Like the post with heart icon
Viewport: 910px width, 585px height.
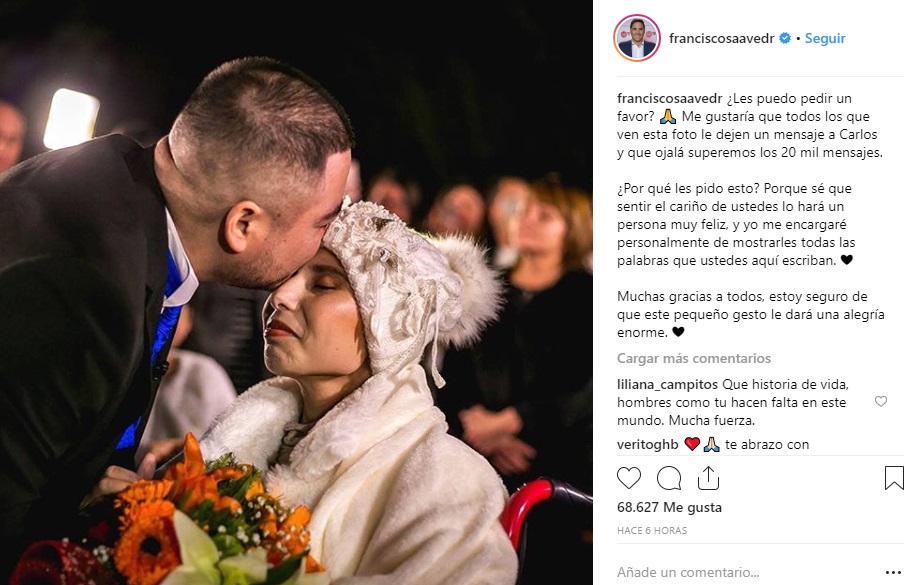(629, 478)
